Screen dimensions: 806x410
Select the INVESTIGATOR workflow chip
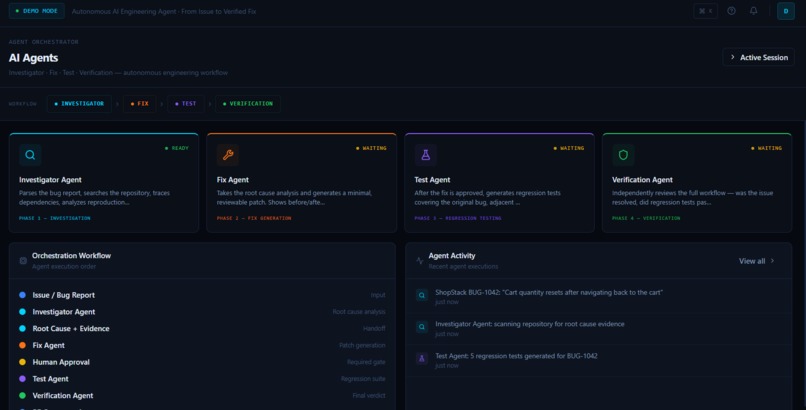[79, 104]
